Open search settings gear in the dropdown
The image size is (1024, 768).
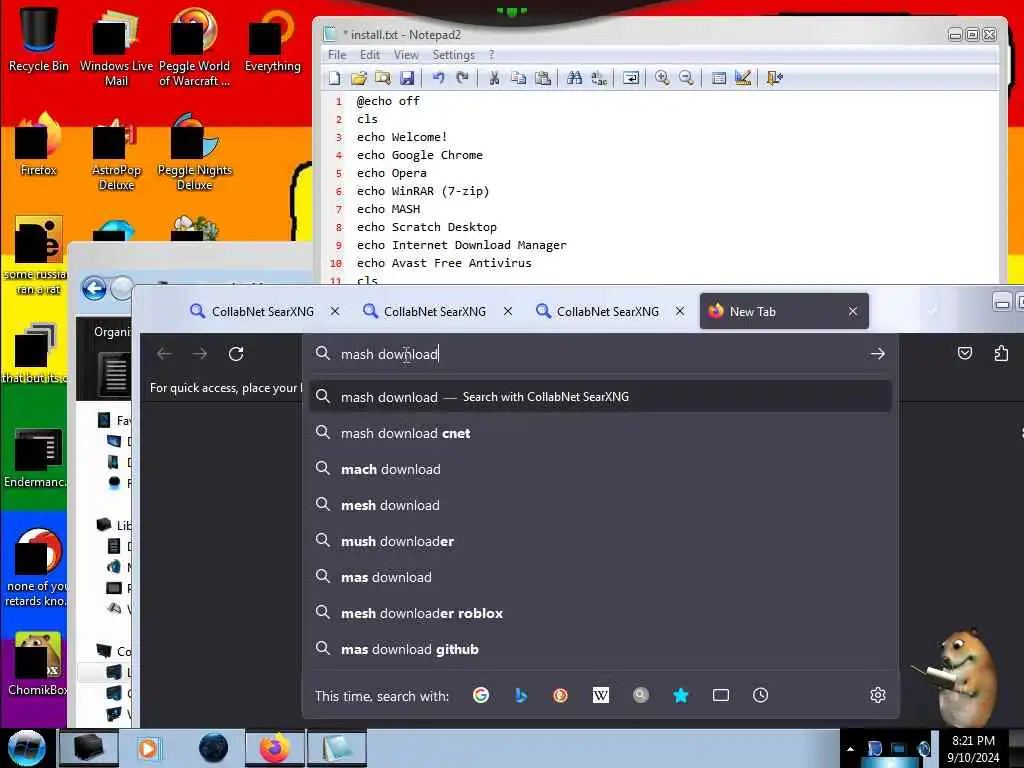coord(878,695)
